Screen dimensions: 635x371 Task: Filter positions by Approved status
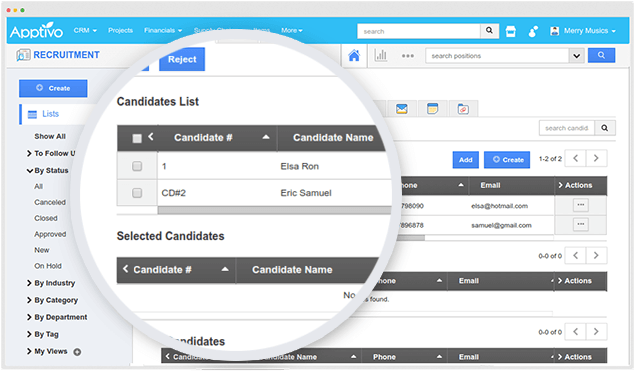coord(50,234)
